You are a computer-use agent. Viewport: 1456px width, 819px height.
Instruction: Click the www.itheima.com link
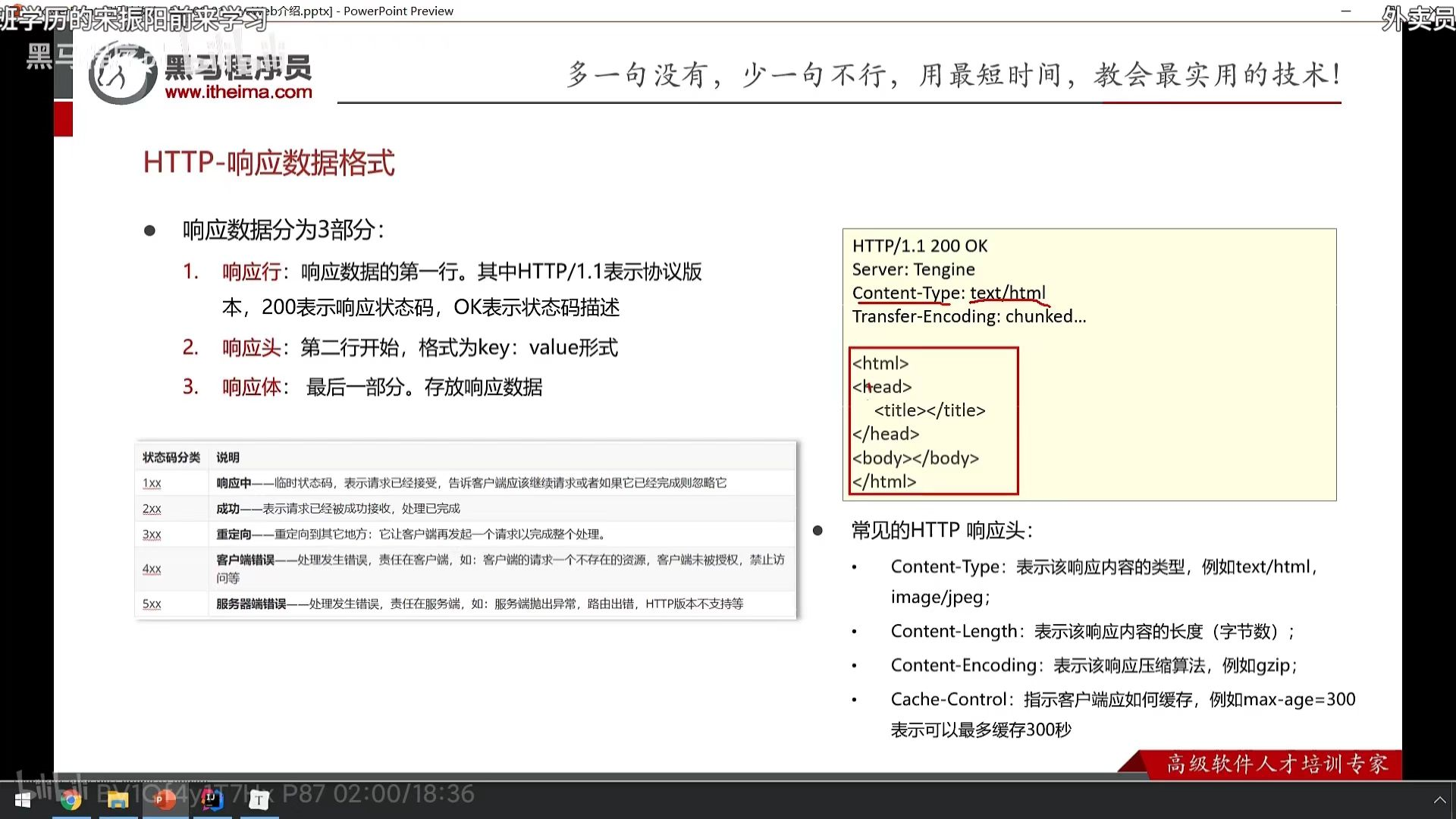point(238,93)
